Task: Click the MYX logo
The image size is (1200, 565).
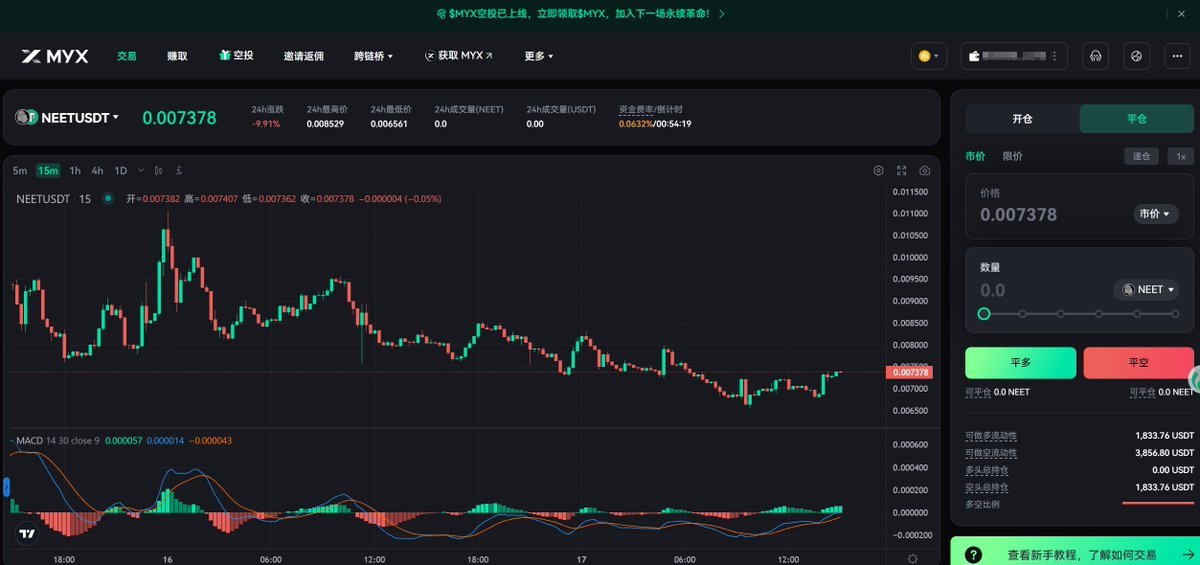Action: pyautogui.click(x=55, y=56)
